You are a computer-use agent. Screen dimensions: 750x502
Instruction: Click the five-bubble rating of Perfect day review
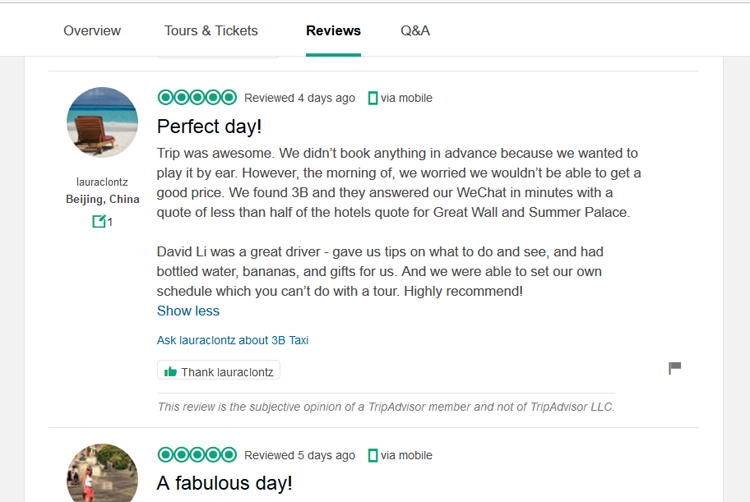(x=197, y=98)
